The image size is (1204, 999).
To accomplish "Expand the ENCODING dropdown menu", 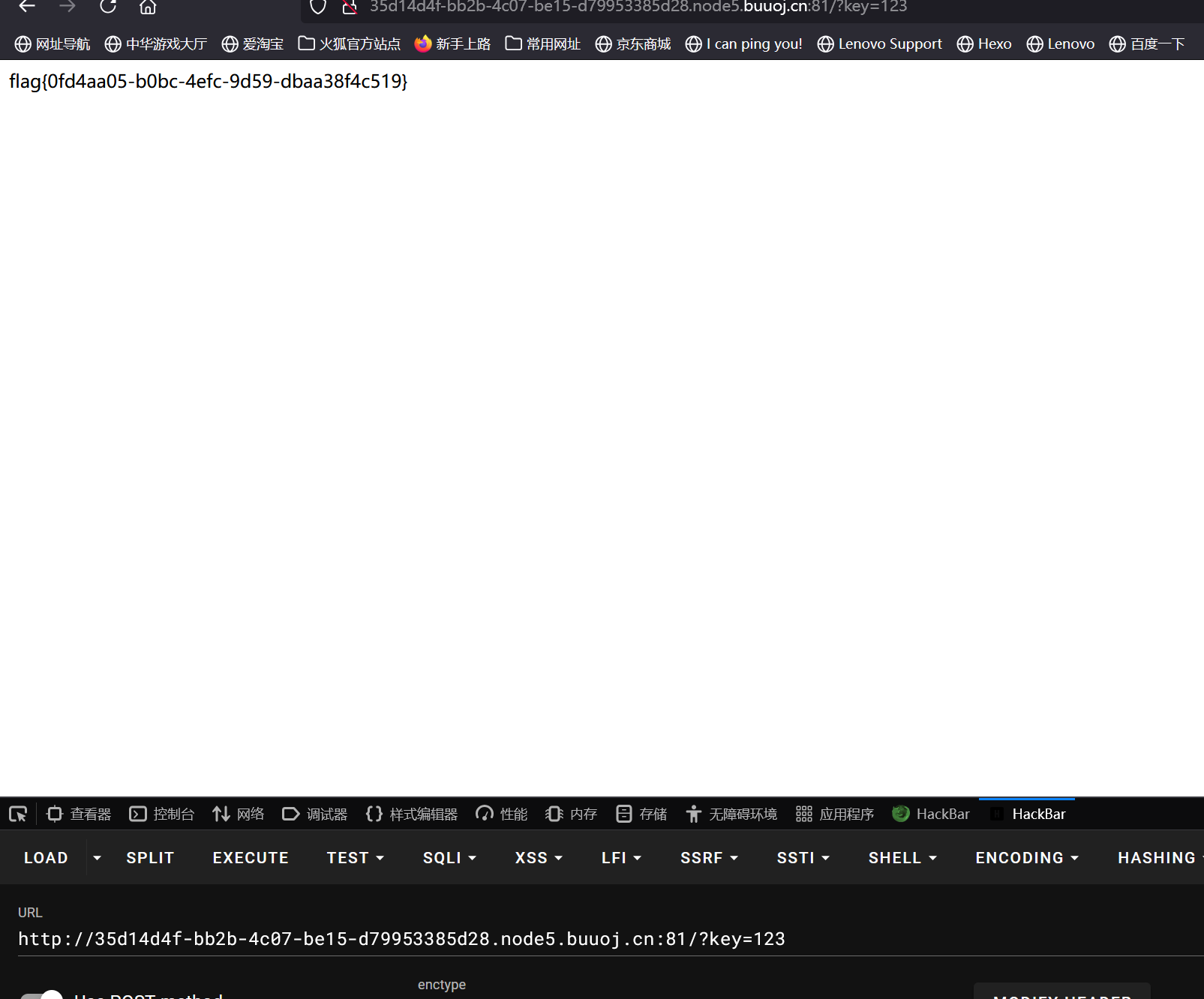I will 1027,857.
